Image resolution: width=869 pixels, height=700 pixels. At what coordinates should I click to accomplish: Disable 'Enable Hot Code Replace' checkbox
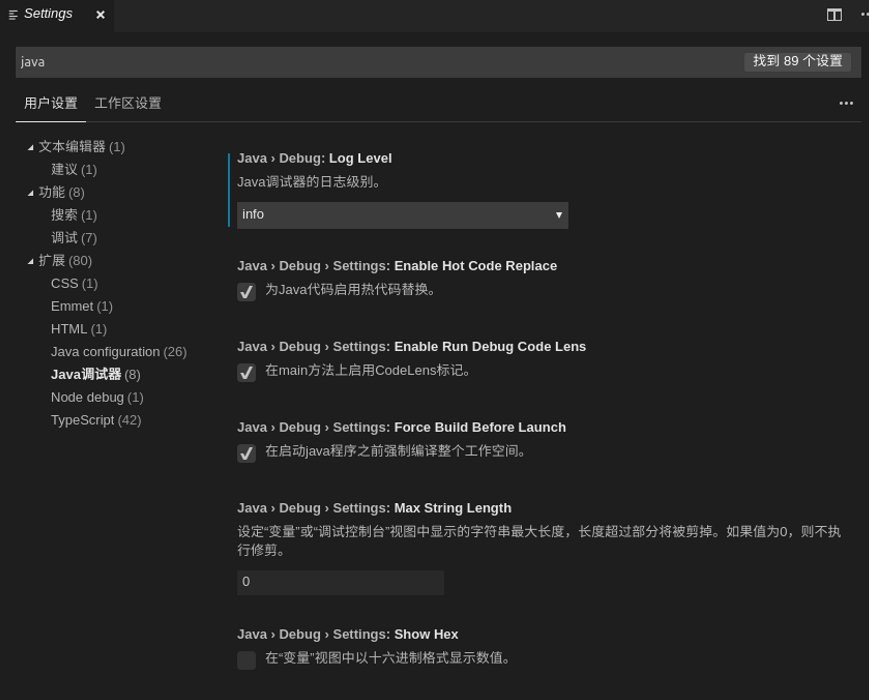(246, 291)
